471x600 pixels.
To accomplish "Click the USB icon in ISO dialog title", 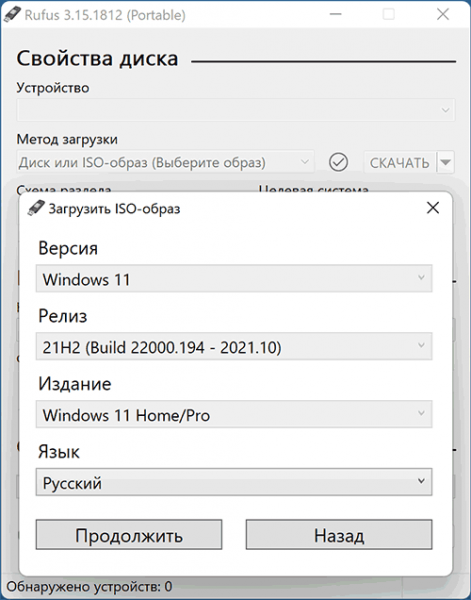I will (36, 208).
